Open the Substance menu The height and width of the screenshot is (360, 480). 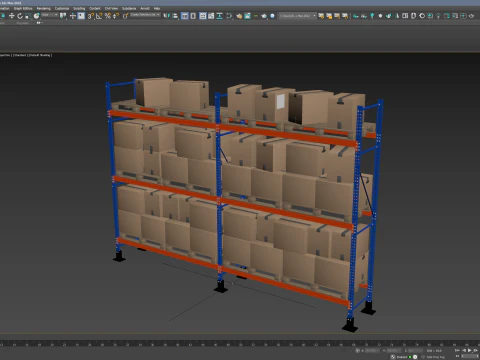[x=129, y=8]
